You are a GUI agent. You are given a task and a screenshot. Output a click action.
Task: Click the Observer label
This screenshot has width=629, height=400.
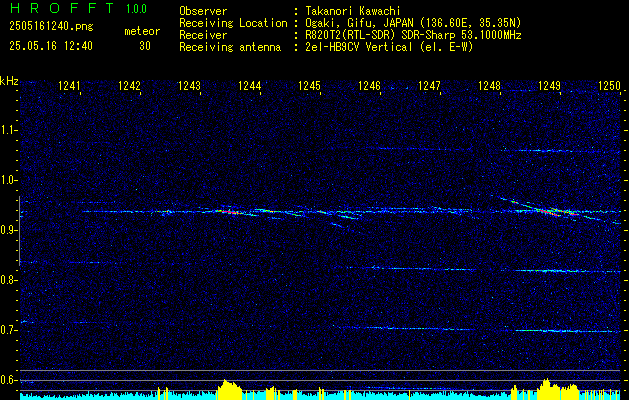tap(203, 11)
